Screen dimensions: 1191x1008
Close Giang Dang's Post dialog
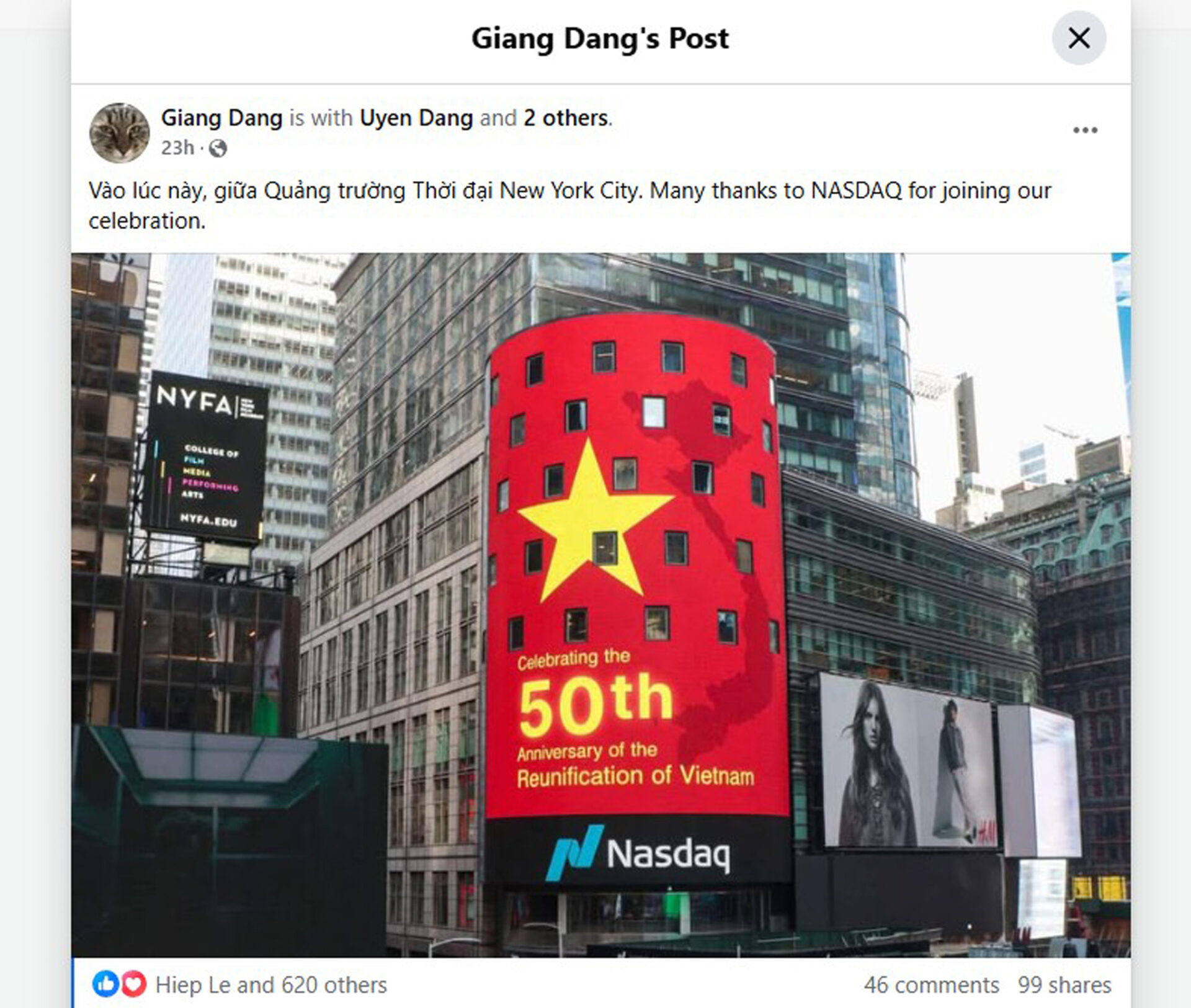(1079, 38)
